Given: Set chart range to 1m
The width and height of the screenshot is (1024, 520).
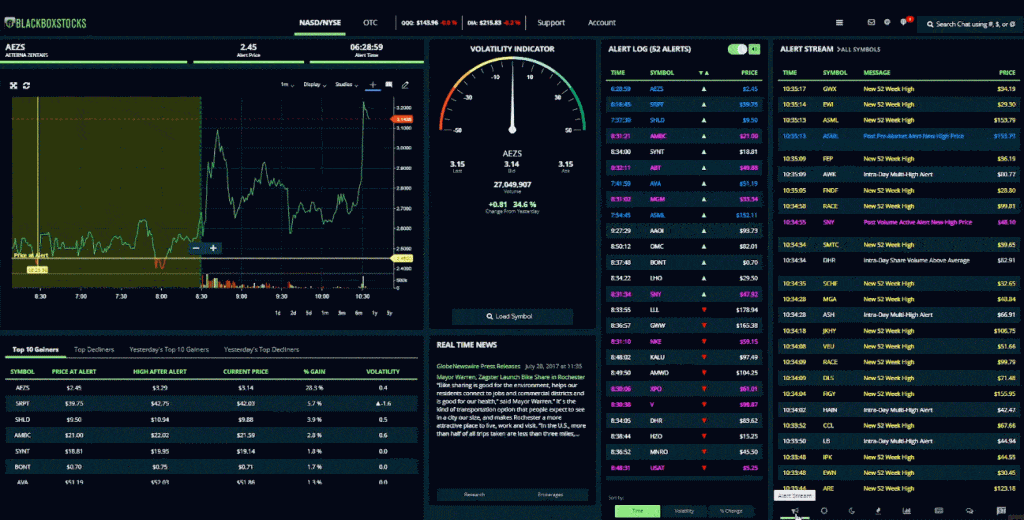Looking at the screenshot, I should tap(325, 313).
